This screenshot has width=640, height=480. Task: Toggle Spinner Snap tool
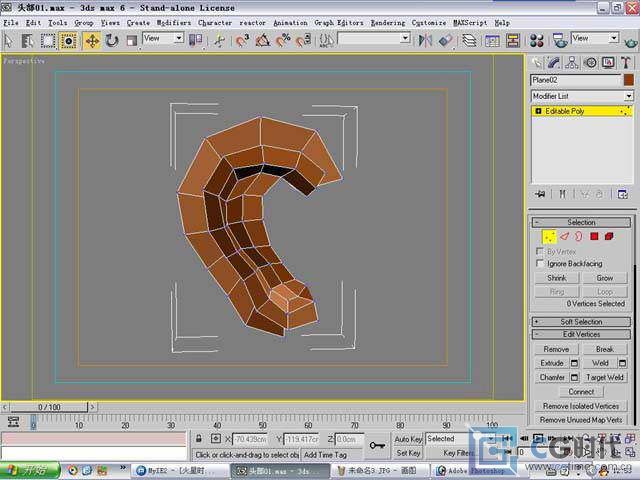pyautogui.click(x=304, y=40)
